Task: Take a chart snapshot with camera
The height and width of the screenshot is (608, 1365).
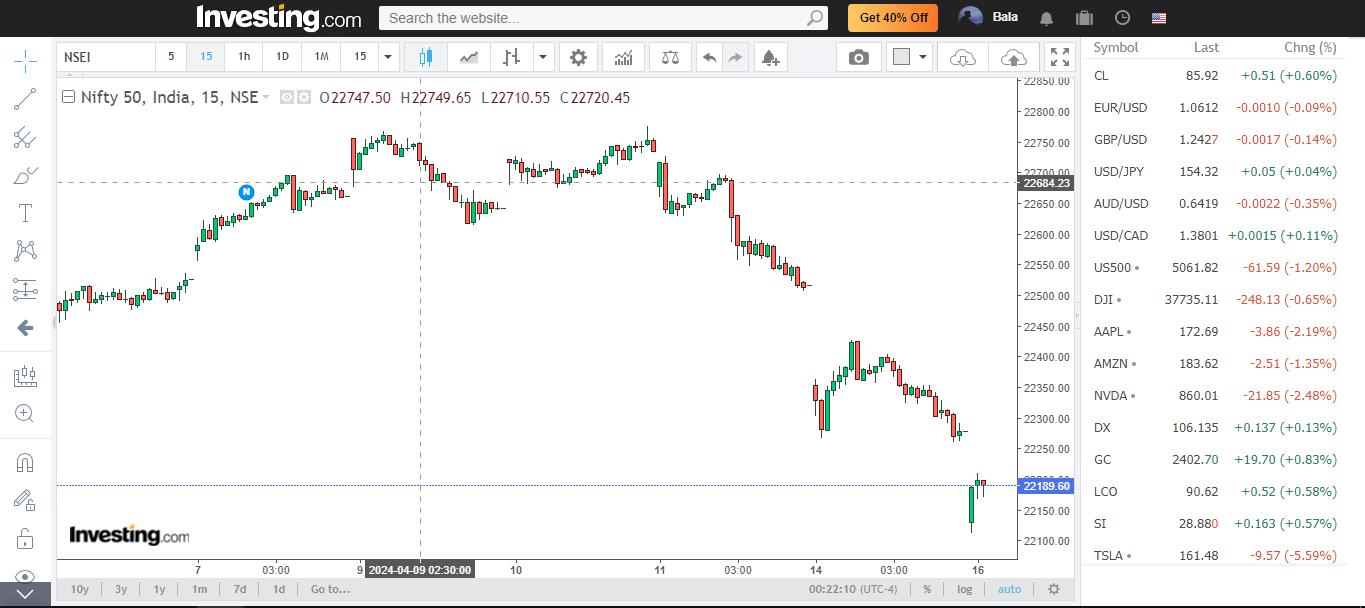Action: (859, 57)
